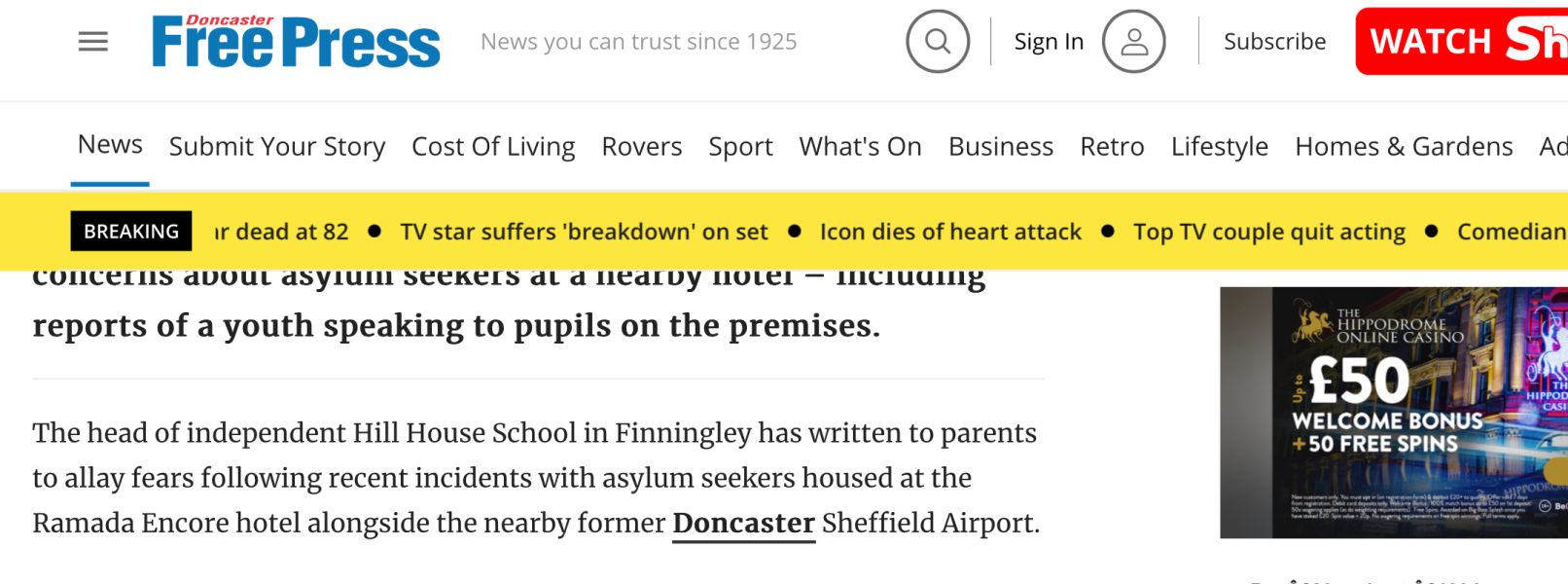This screenshot has height=584, width=1568.
Task: Click the Hippodrome Online Casino advert
Action: (x=1393, y=412)
